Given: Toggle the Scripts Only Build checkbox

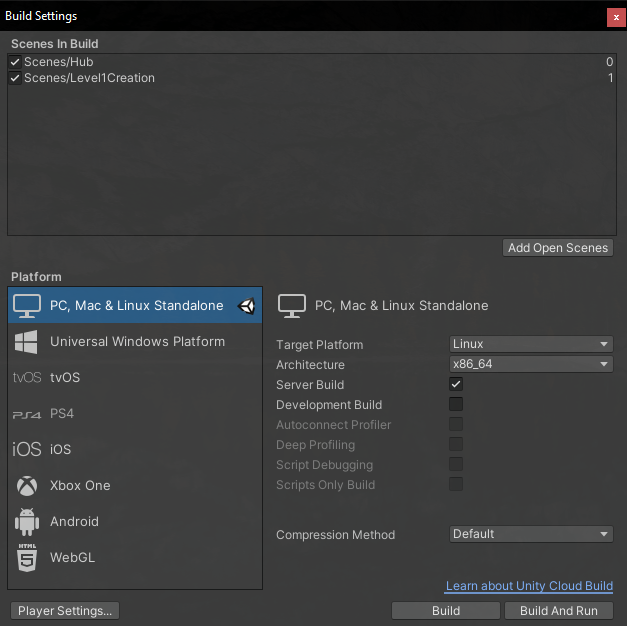Looking at the screenshot, I should tap(456, 484).
